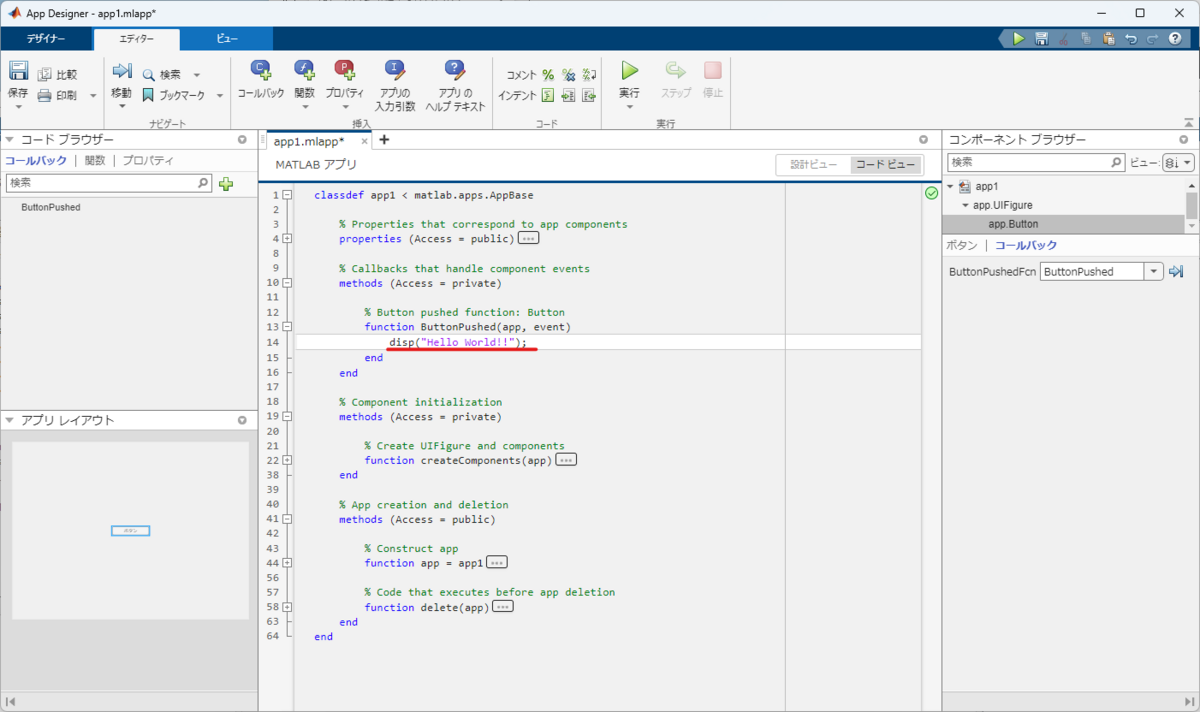The height and width of the screenshot is (712, 1200).
Task: Open the View (ビュー) ribbon tab
Action: point(227,39)
